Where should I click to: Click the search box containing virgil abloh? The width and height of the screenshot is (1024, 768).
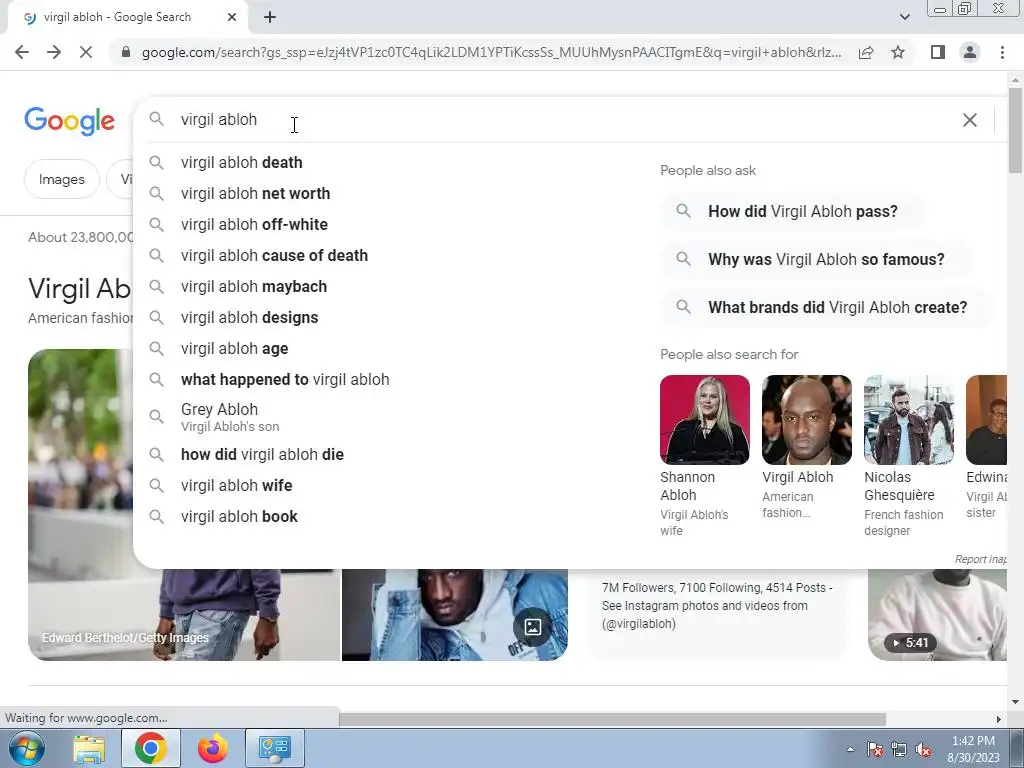(x=562, y=120)
